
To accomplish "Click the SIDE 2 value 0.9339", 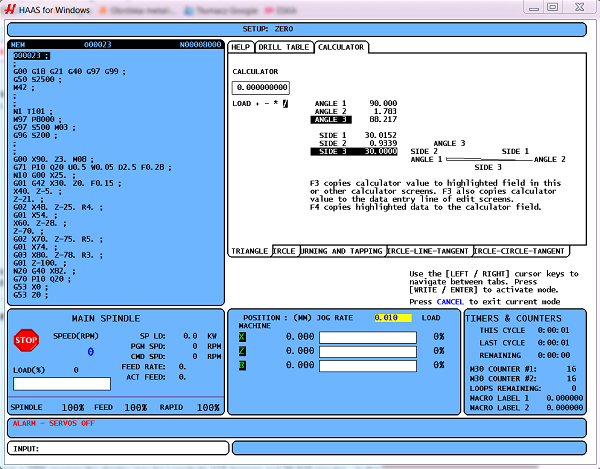I will (383, 143).
